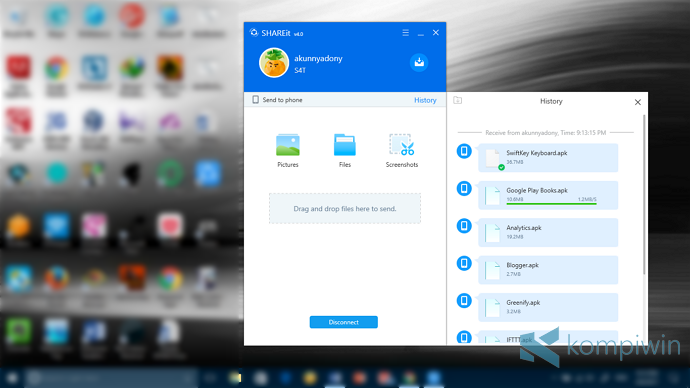The image size is (690, 388).
Task: Click the S4T device name
Action: coord(300,70)
